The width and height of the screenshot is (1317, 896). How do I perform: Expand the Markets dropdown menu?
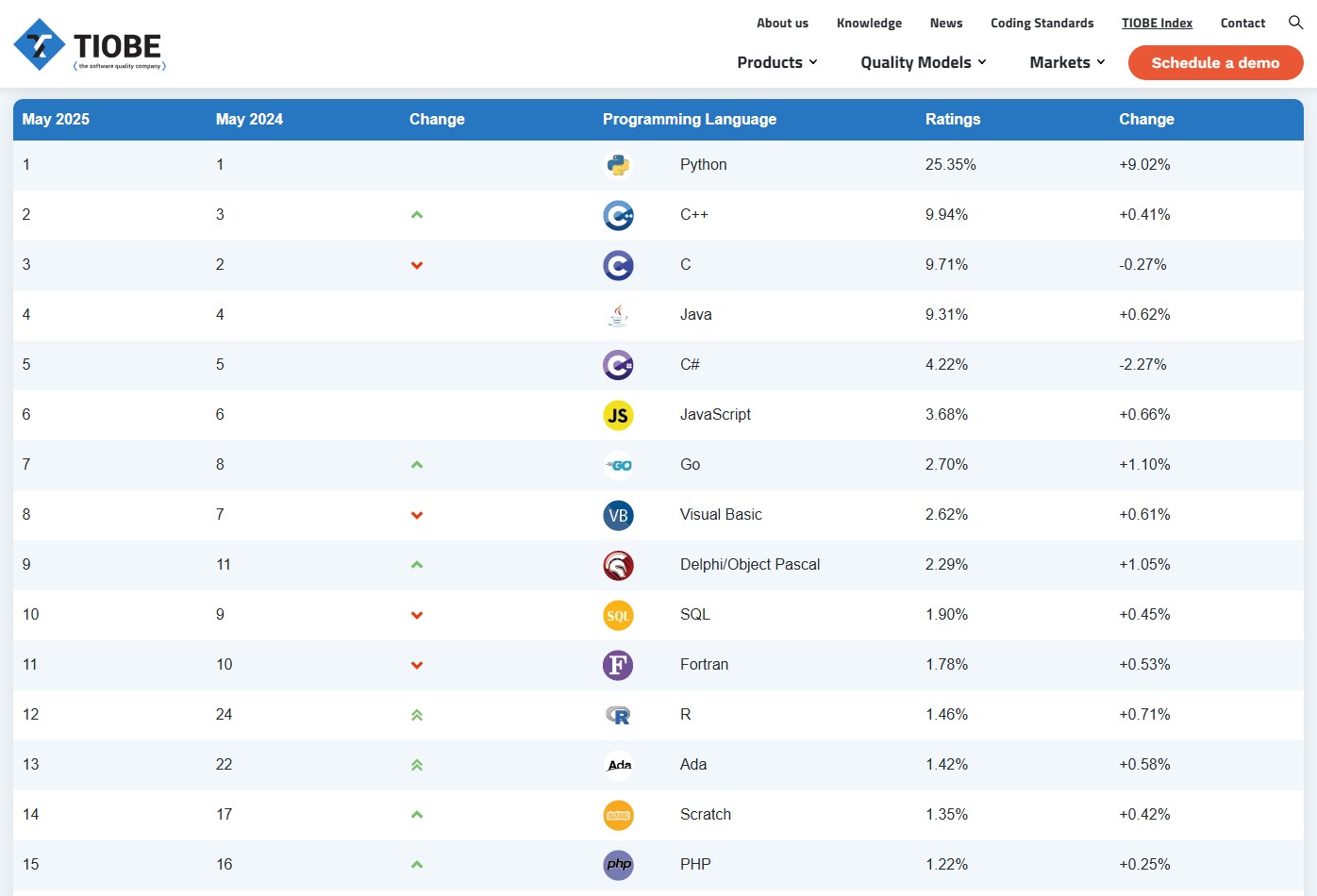pyautogui.click(x=1067, y=62)
